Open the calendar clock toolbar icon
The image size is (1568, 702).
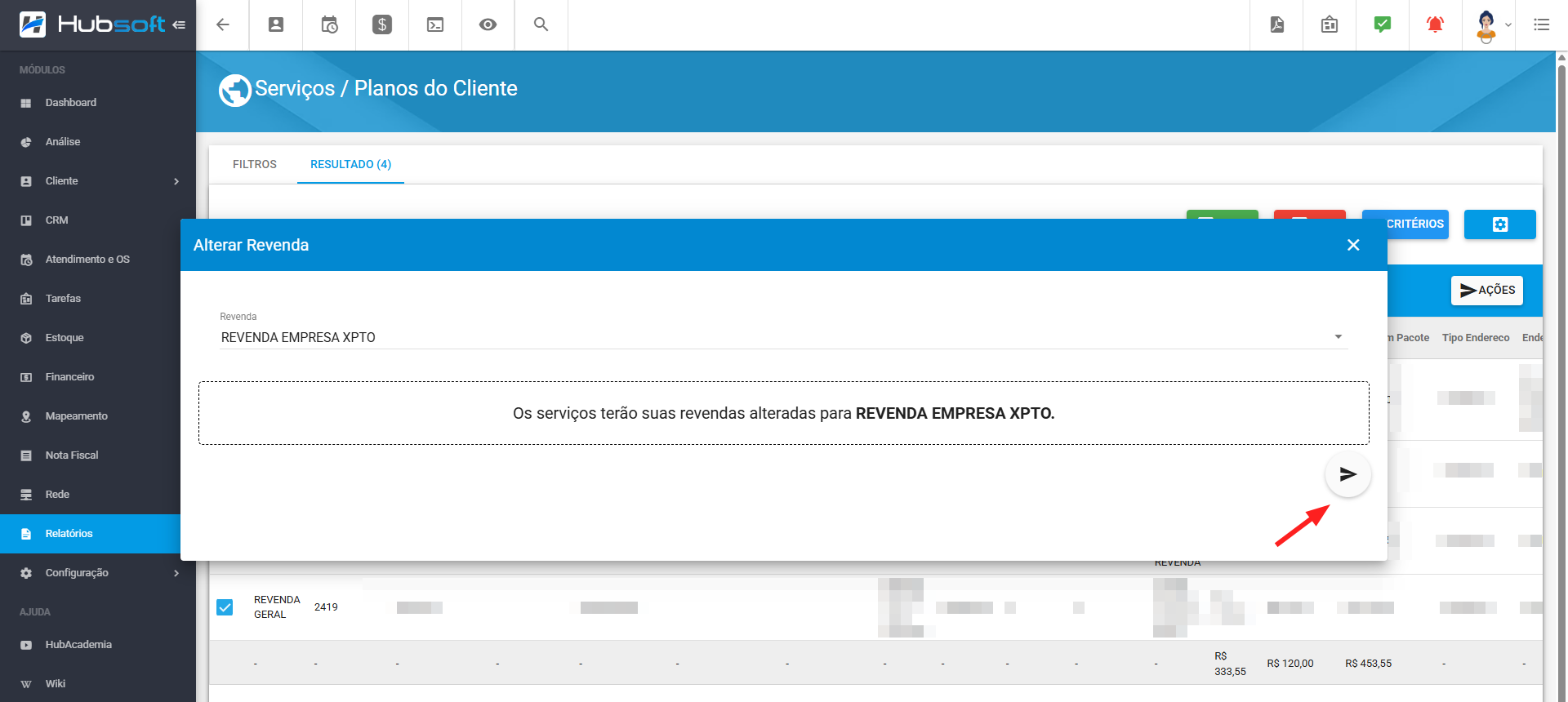tap(329, 24)
